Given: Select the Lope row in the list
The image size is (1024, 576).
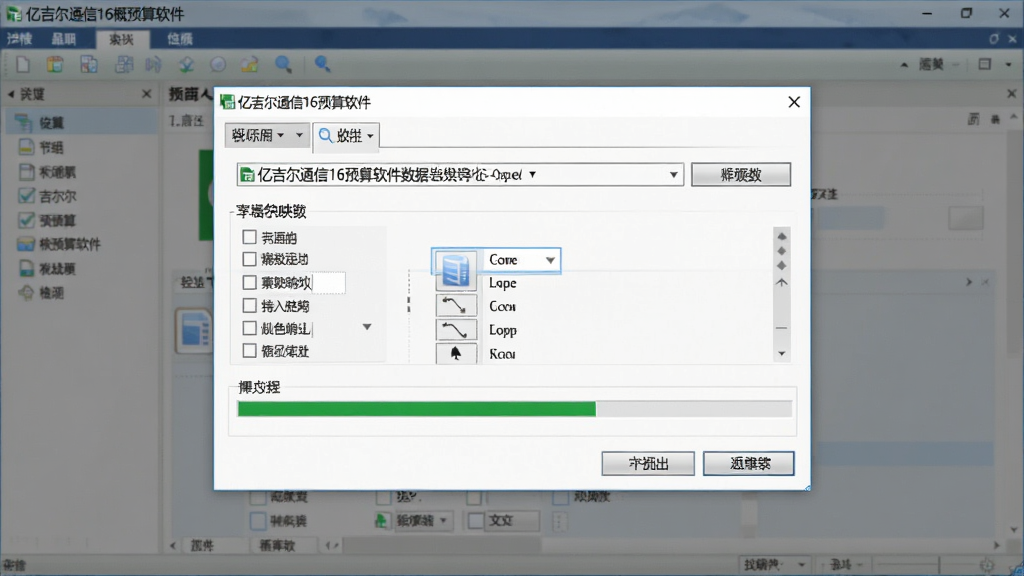Looking at the screenshot, I should (x=503, y=283).
